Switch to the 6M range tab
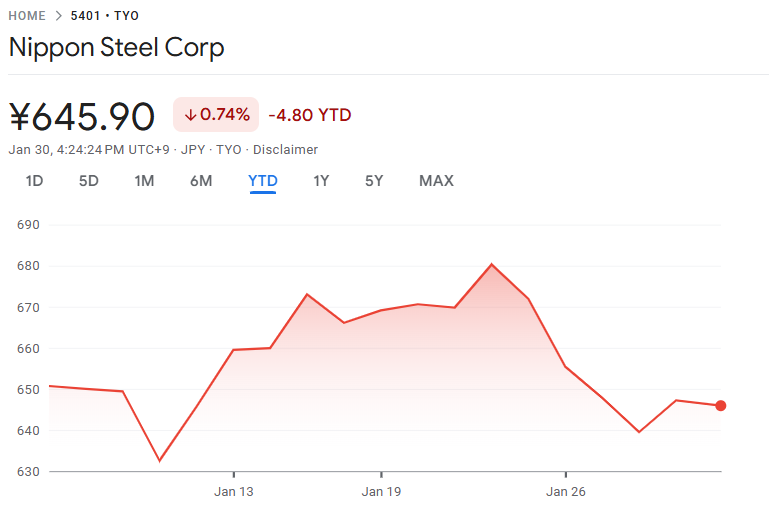This screenshot has width=769, height=521. pos(201,181)
